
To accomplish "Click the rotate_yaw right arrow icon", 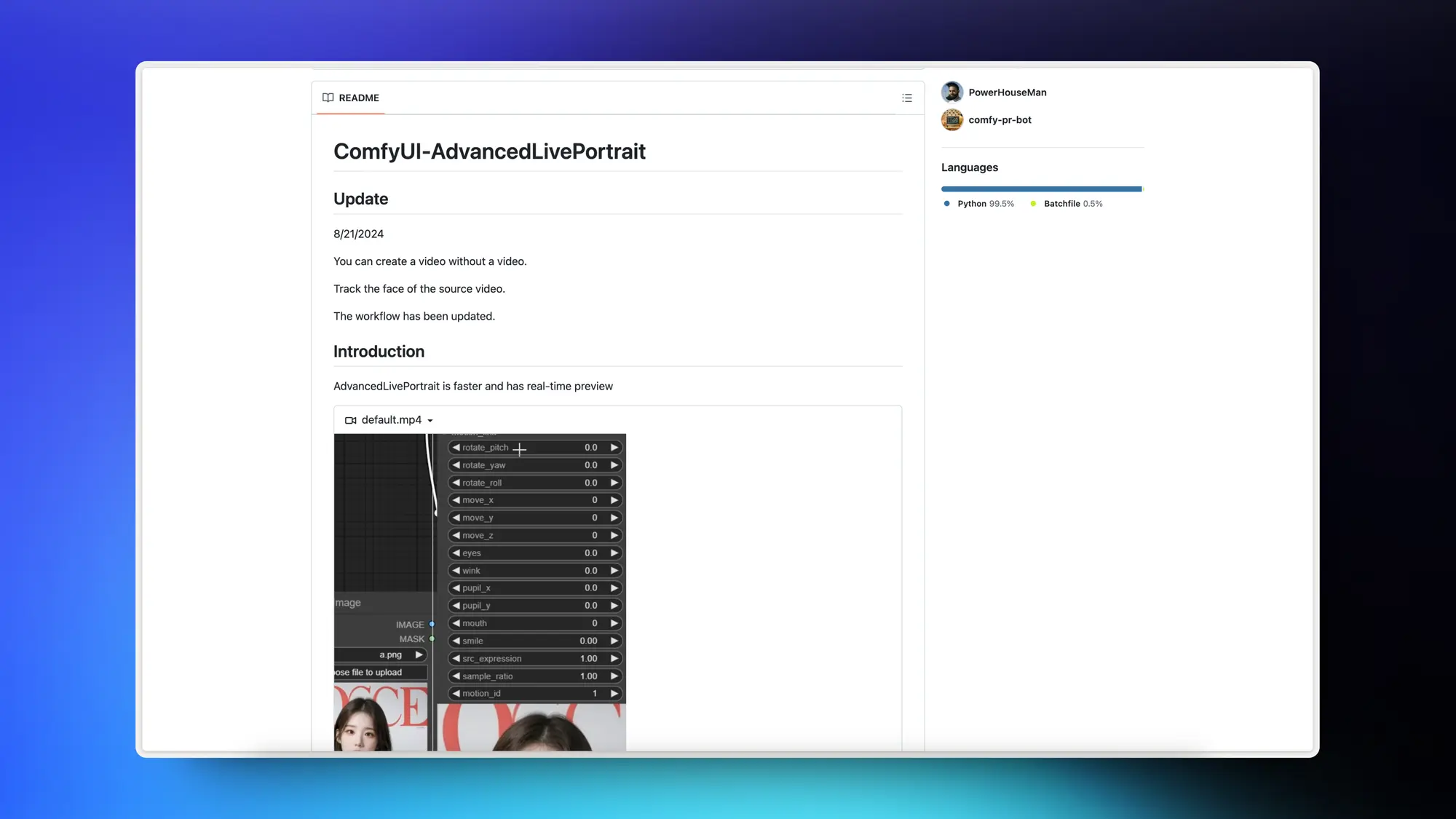I will point(614,465).
